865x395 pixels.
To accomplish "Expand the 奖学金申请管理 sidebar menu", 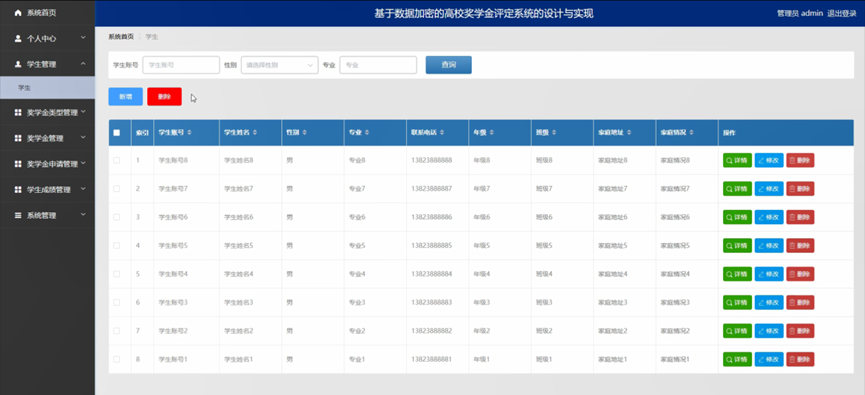I will [47, 164].
